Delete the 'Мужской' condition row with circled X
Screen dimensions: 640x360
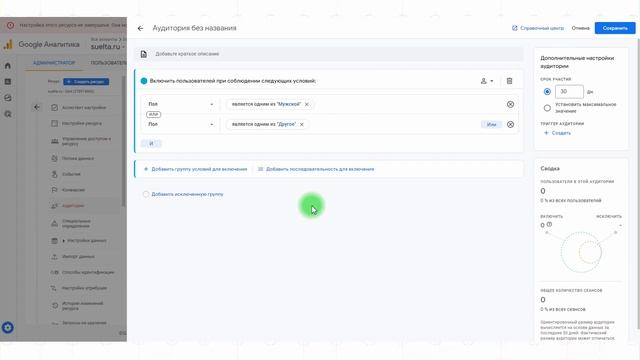pyautogui.click(x=510, y=104)
